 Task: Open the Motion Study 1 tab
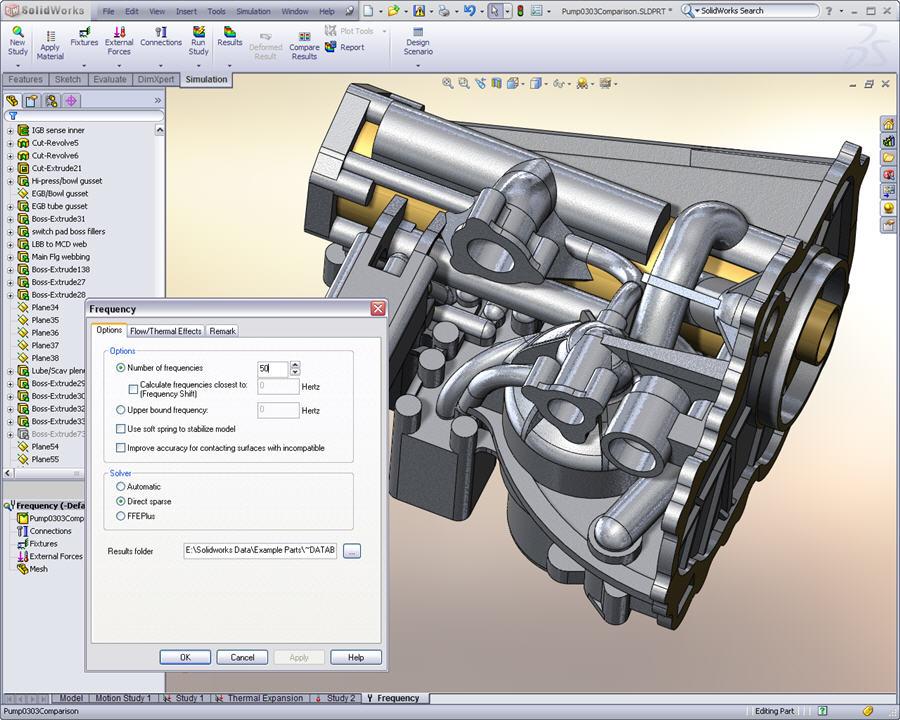123,698
